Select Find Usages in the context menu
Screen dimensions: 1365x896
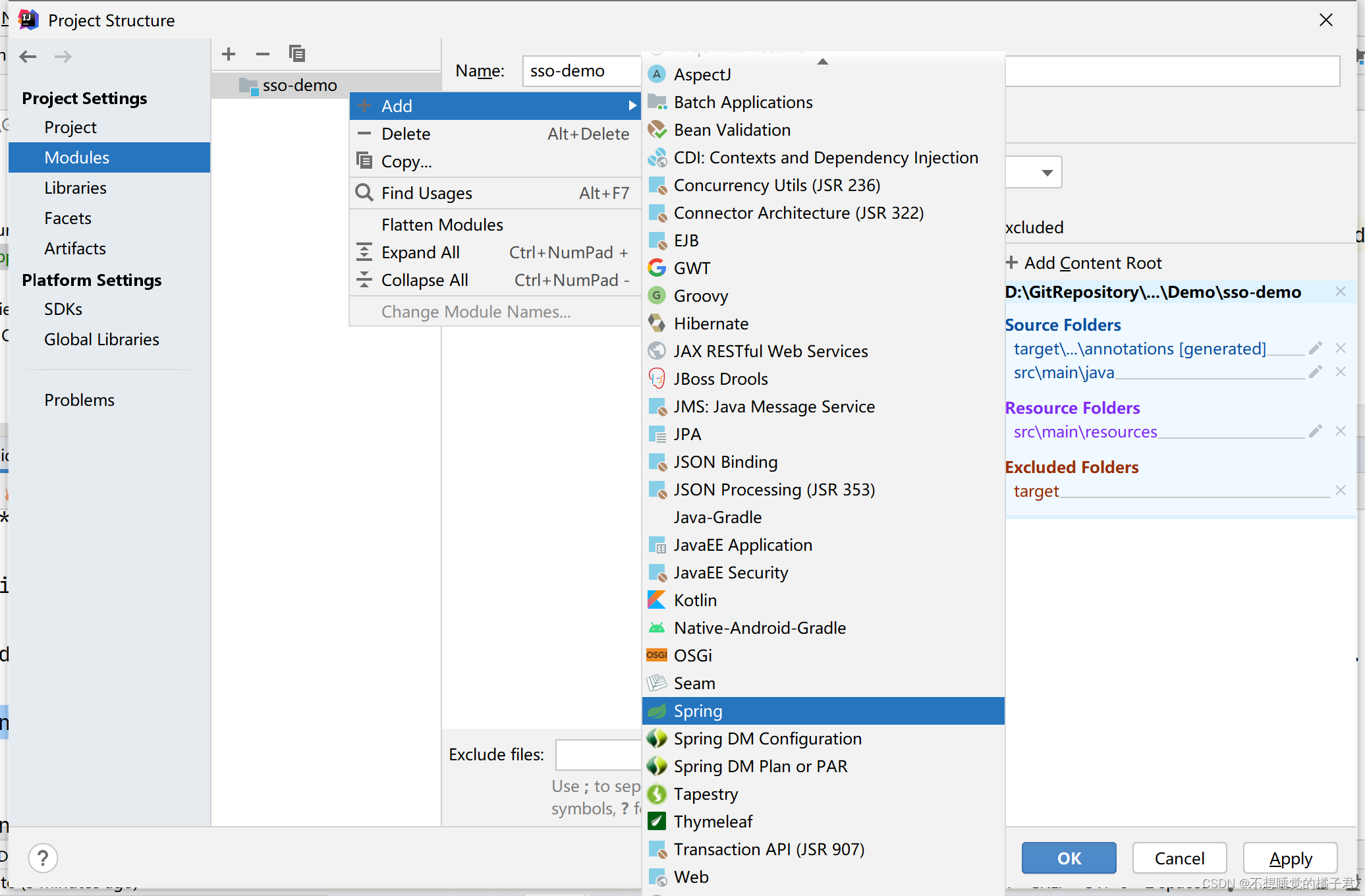pos(426,193)
